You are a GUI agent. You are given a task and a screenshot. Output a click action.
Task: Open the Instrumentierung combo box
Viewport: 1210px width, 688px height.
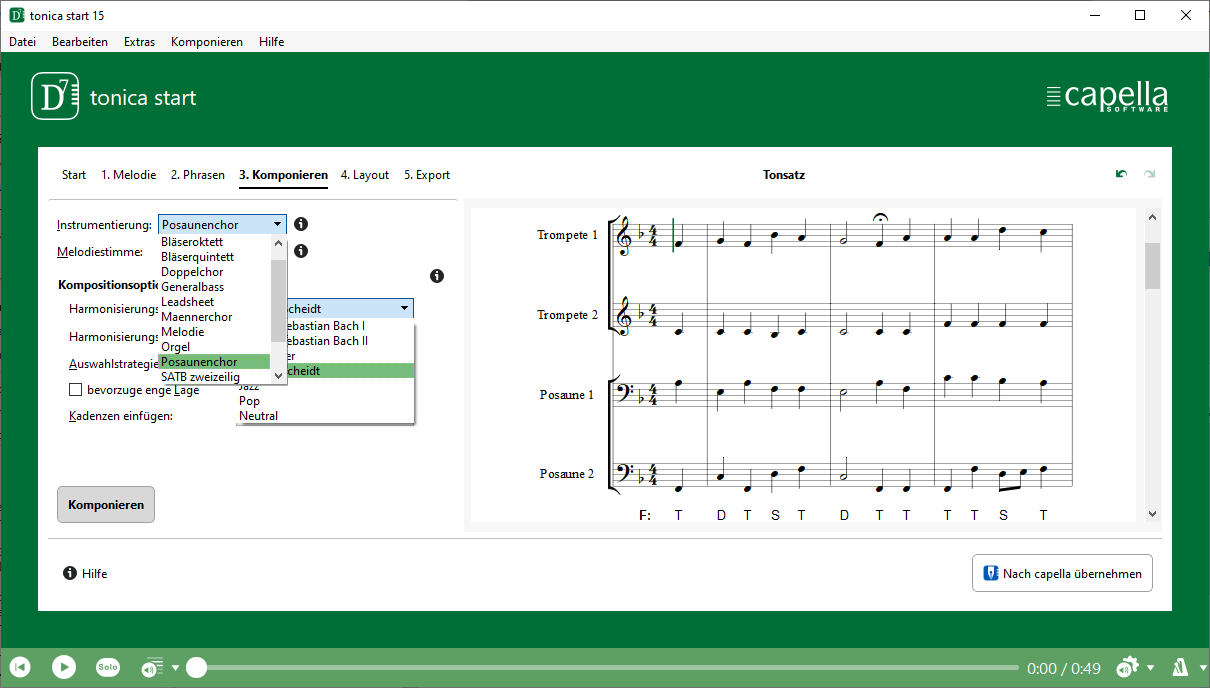(222, 225)
